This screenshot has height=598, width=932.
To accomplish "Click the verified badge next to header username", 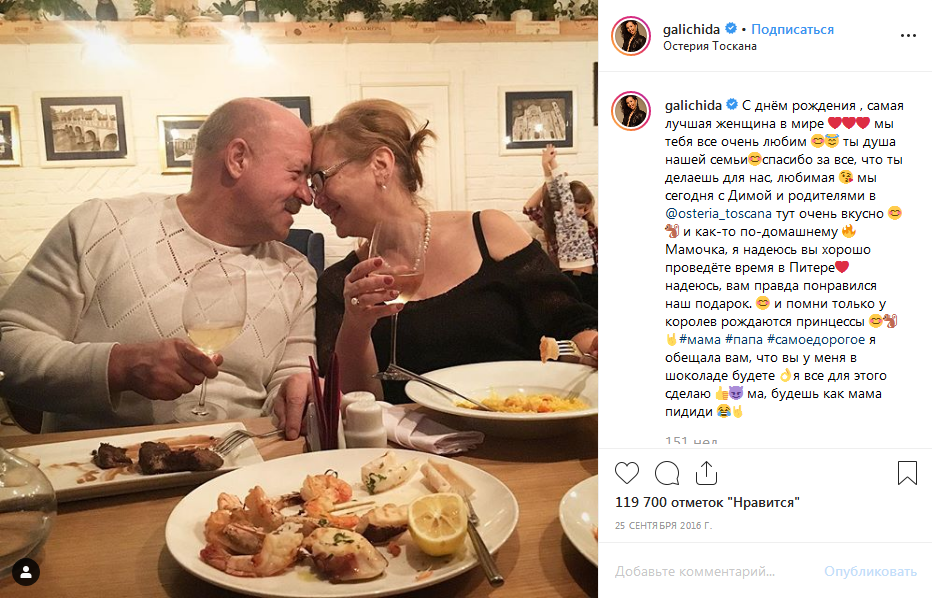I will click(732, 29).
